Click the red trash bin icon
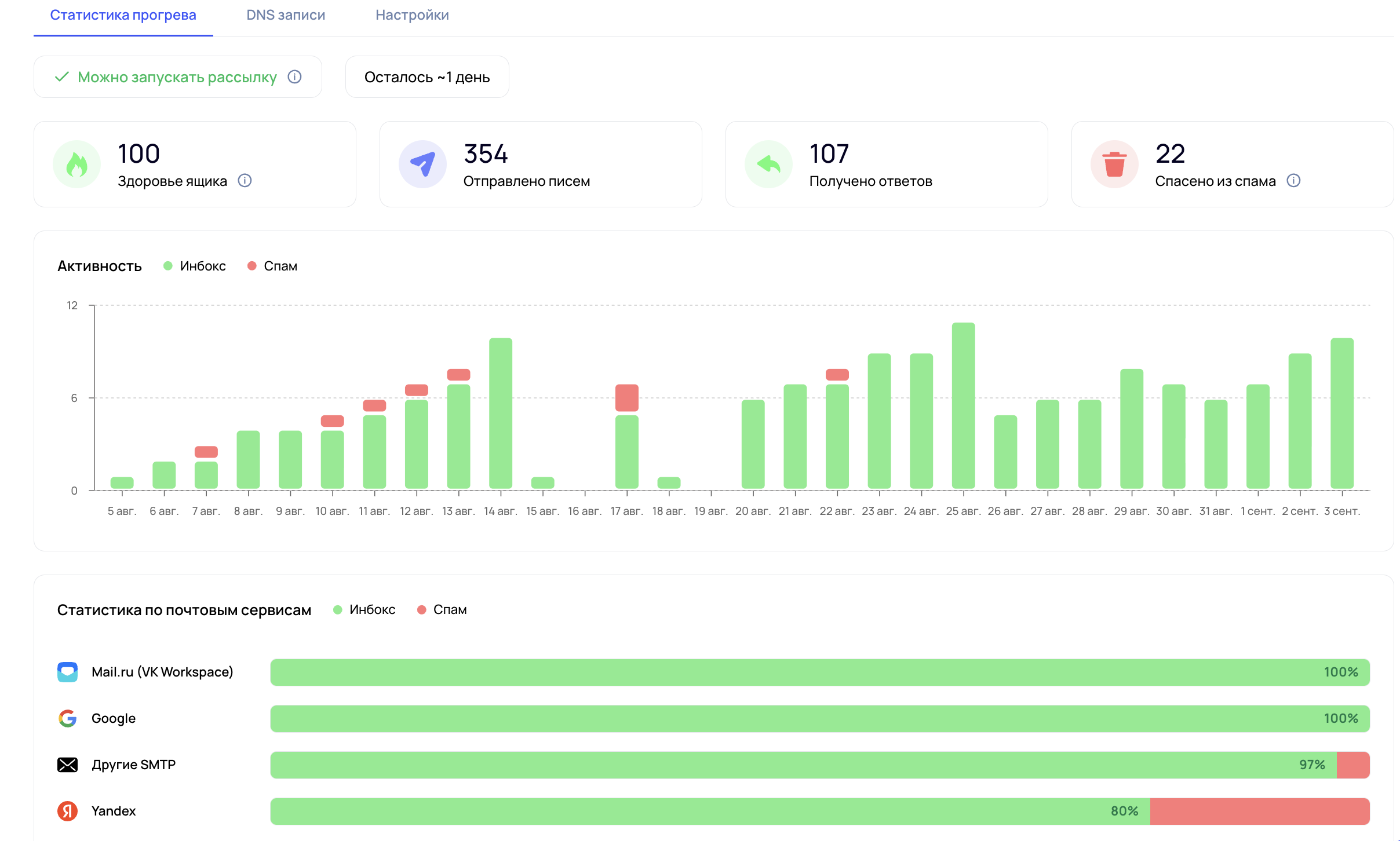This screenshot has width=1400, height=841. 1114,164
